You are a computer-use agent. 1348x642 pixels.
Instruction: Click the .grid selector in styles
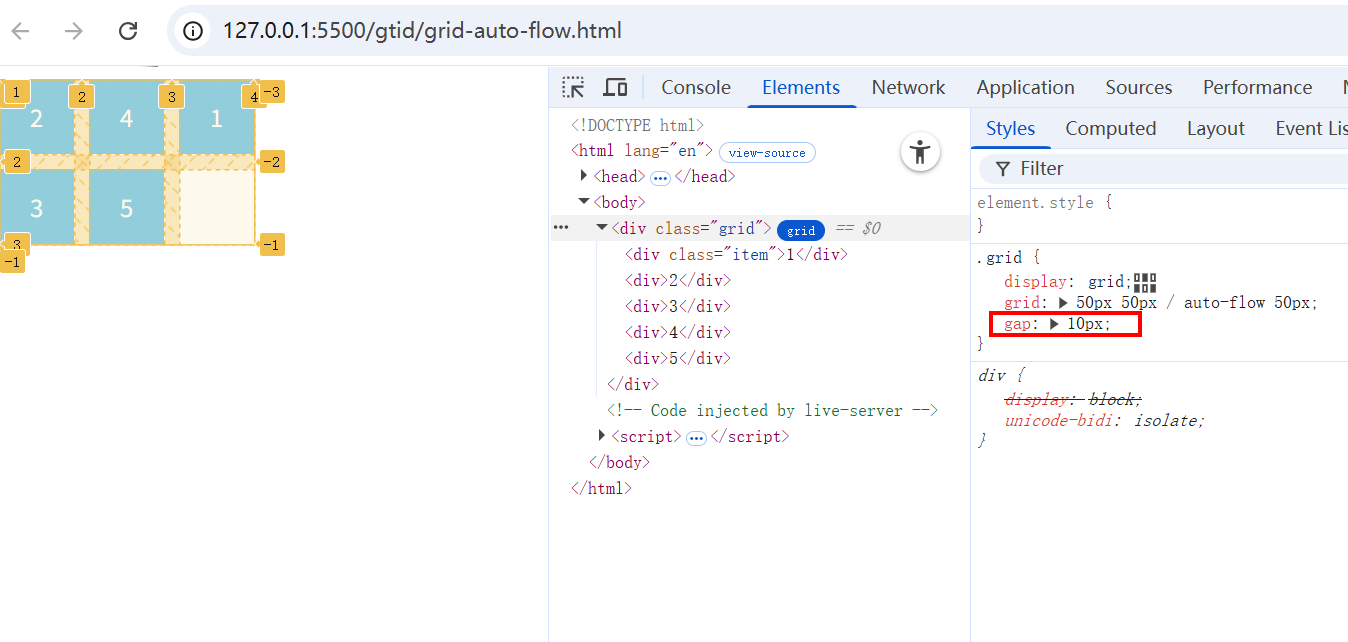(1001, 258)
